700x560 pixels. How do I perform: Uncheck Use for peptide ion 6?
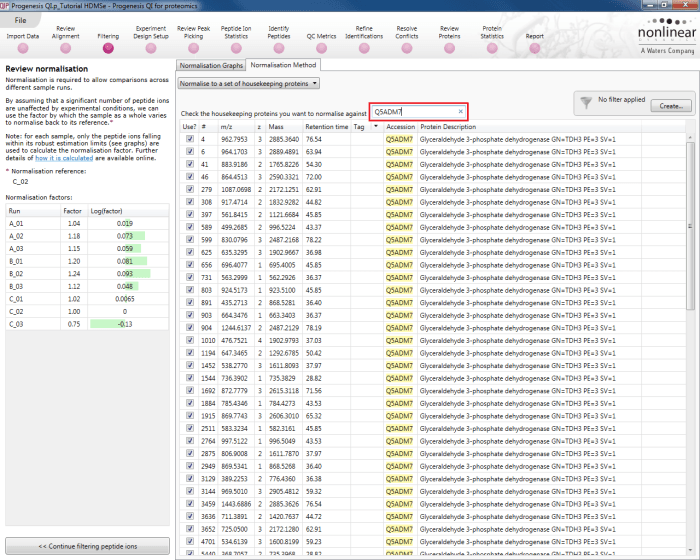(190, 151)
